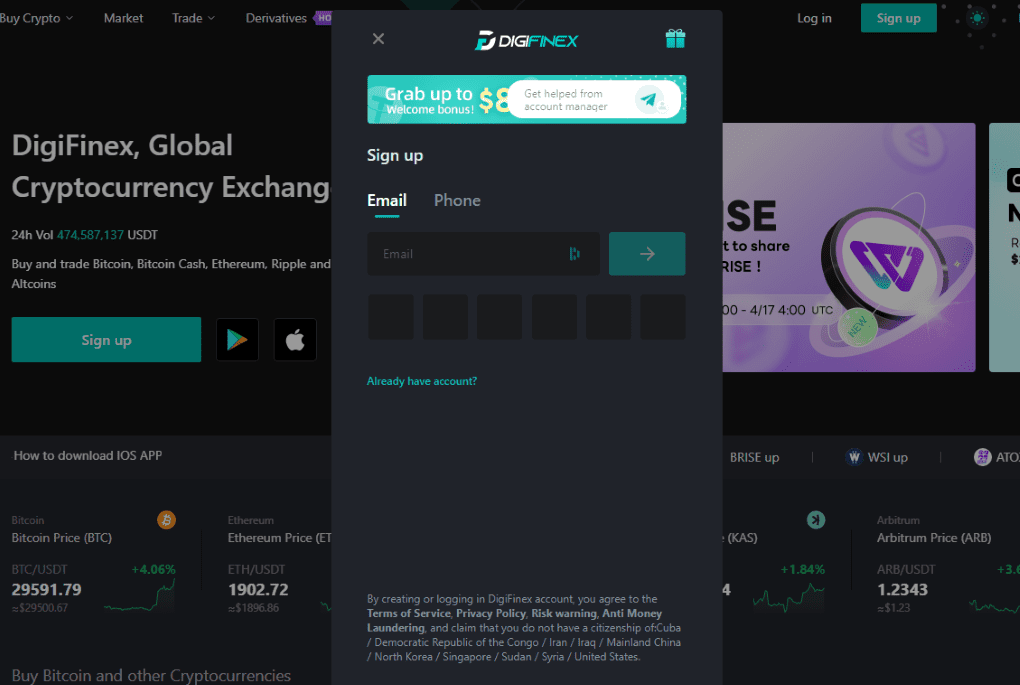Screen dimensions: 1020x685
Task: Click the Log in link
Action: (x=814, y=18)
